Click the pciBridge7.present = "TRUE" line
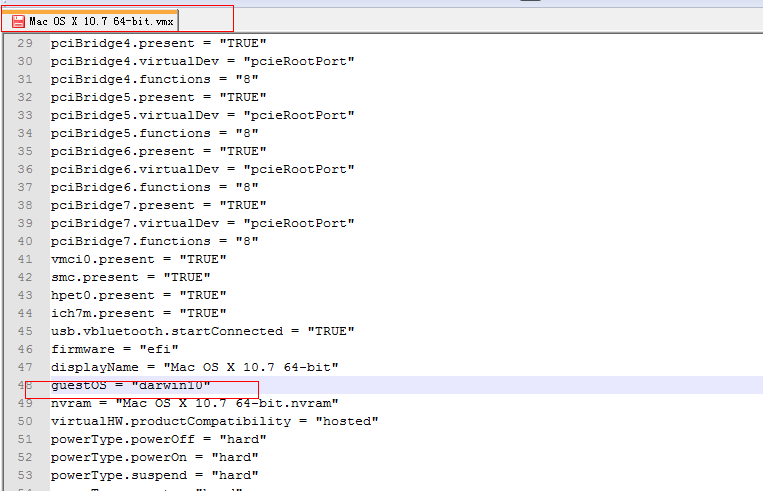The image size is (763, 491). tap(159, 205)
